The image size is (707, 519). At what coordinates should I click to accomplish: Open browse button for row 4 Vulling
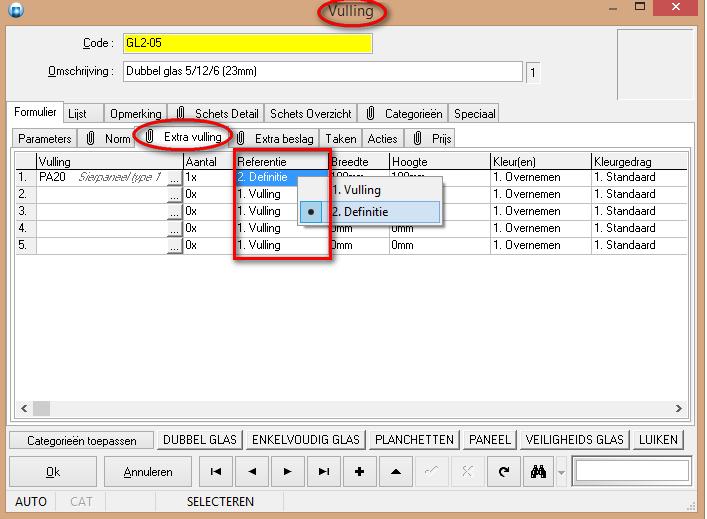tap(174, 229)
